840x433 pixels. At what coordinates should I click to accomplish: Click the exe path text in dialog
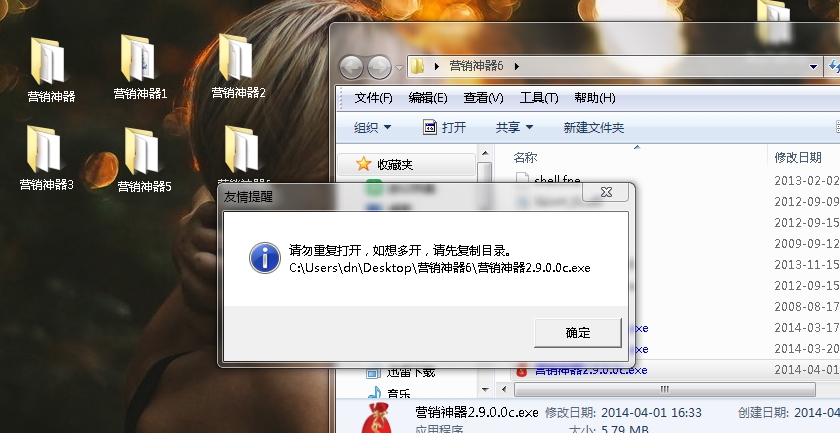(439, 267)
